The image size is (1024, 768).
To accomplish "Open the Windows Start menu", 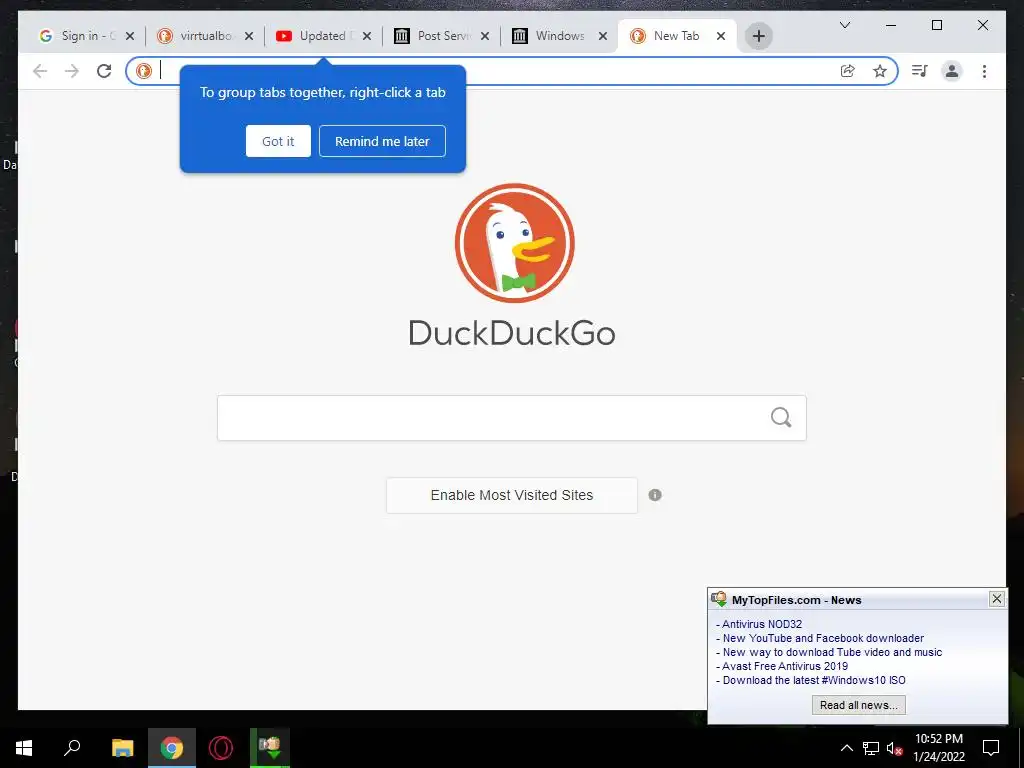I will click(x=24, y=748).
